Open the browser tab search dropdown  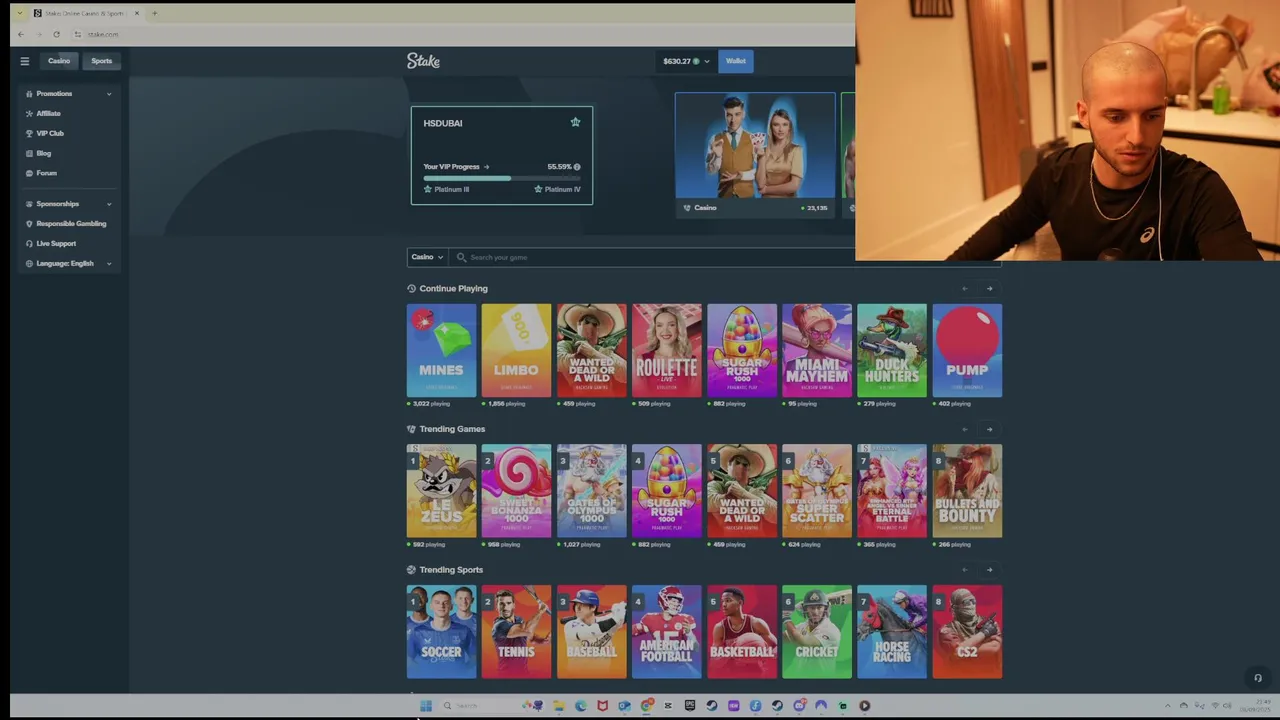pos(19,13)
